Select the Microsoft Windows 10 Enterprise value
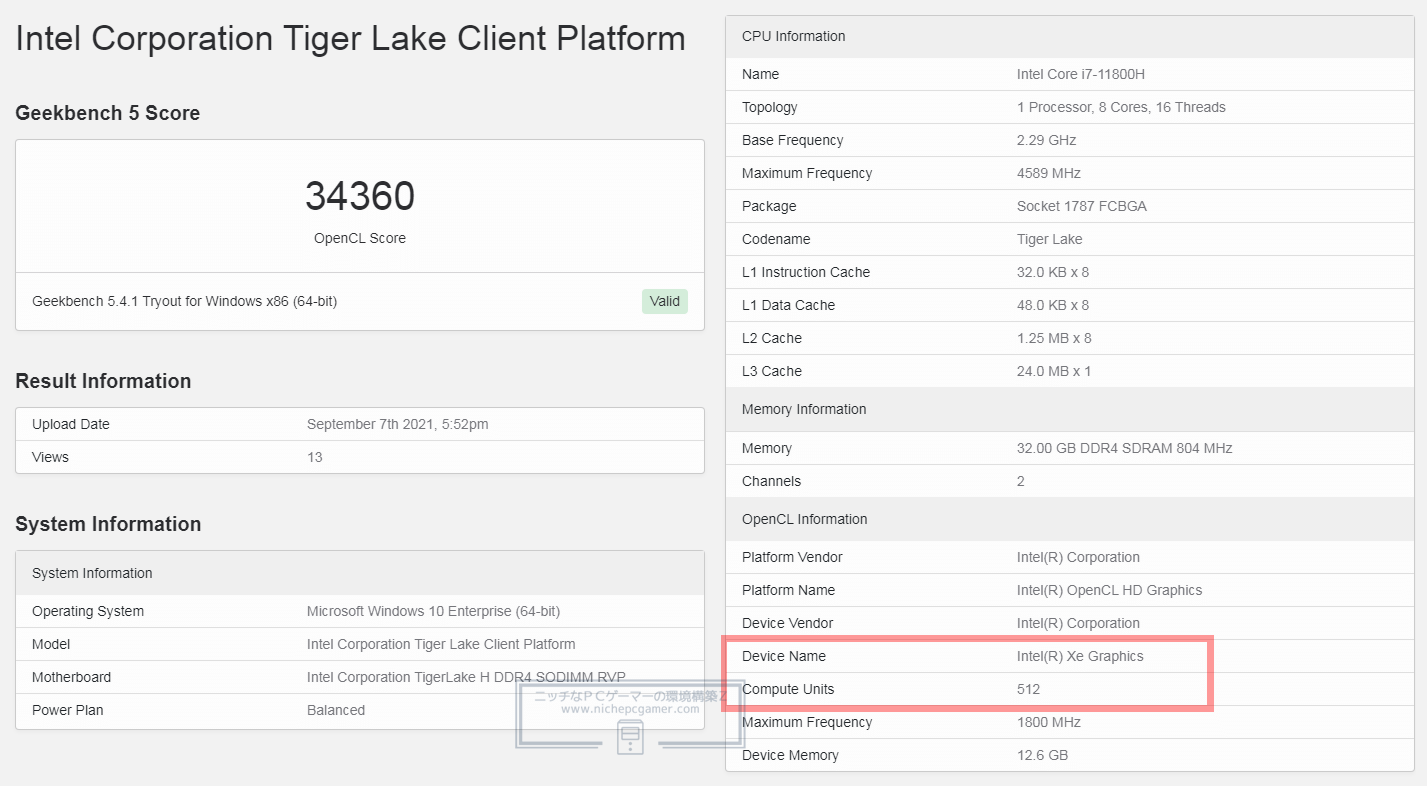 click(x=433, y=611)
